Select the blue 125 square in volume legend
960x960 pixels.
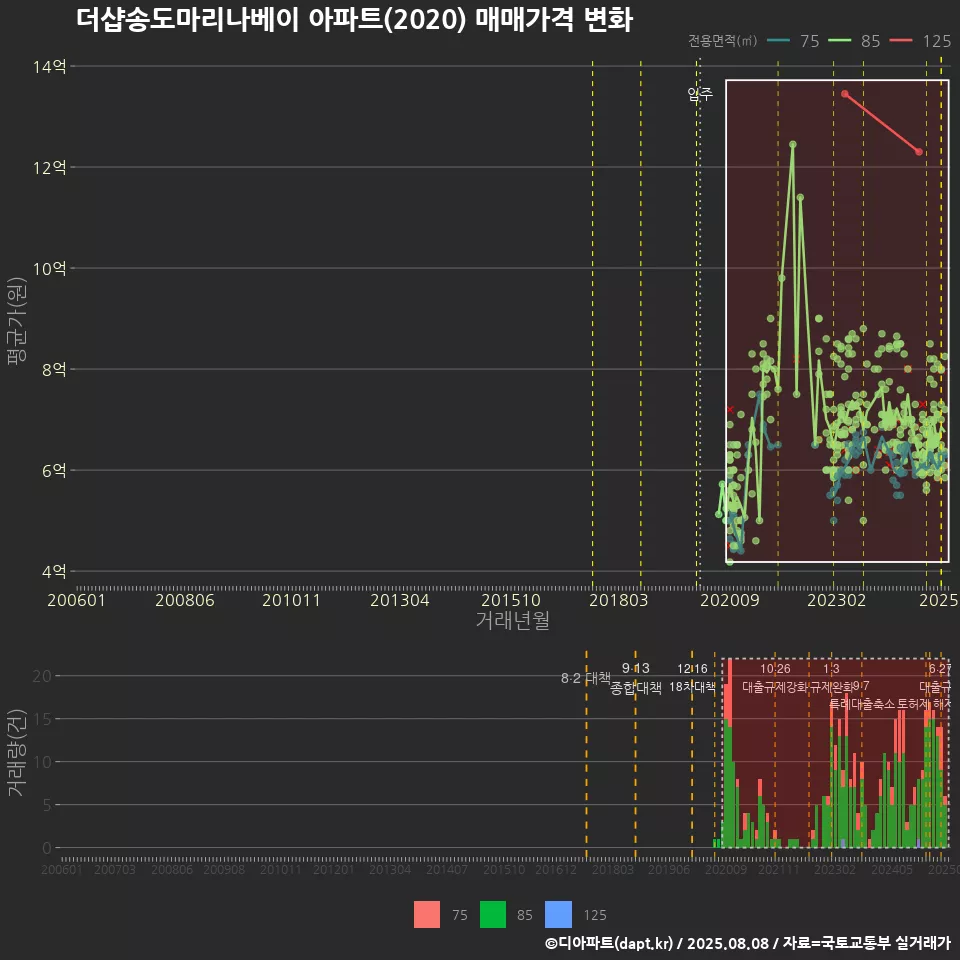pyautogui.click(x=558, y=915)
